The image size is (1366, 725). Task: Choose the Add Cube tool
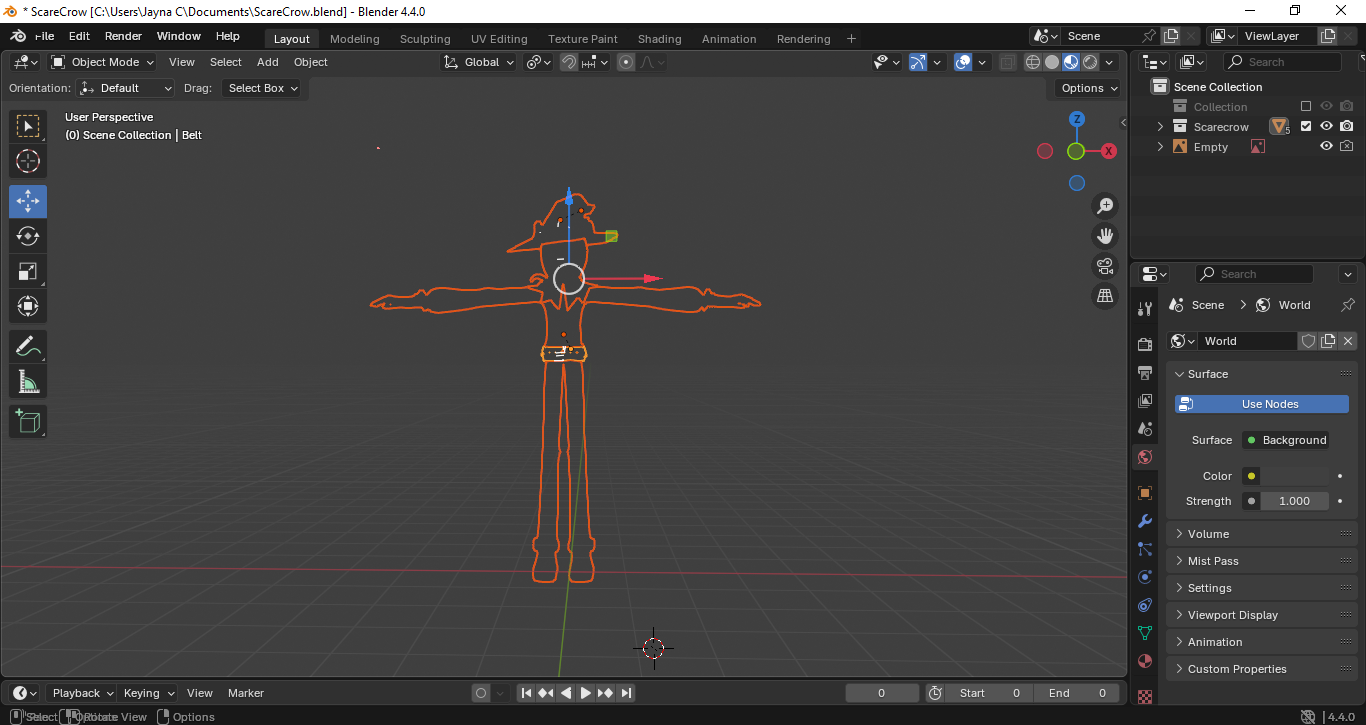[x=28, y=421]
